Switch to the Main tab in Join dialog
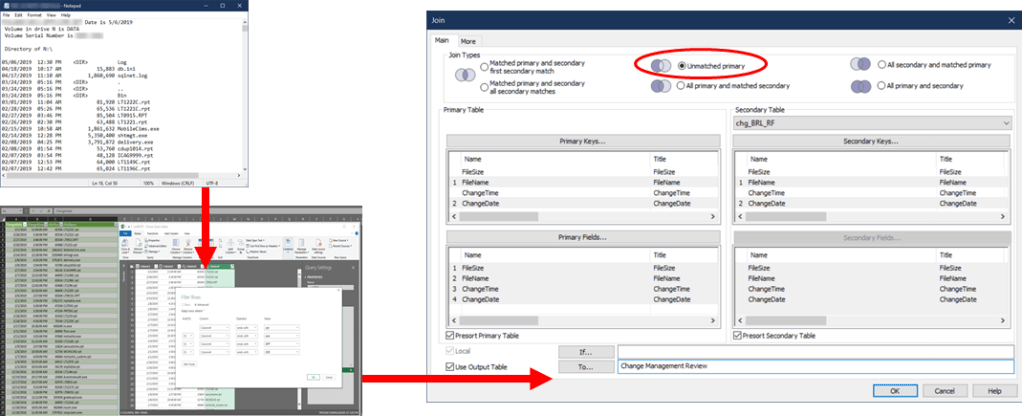 (443, 41)
